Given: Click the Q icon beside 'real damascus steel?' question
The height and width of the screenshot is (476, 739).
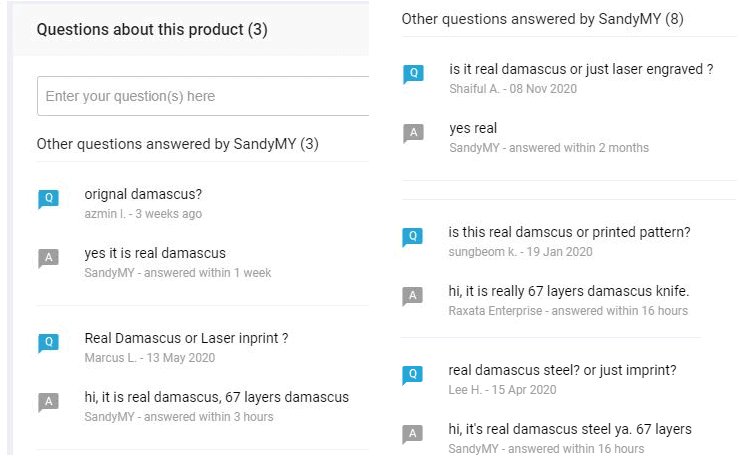Looking at the screenshot, I should (412, 375).
